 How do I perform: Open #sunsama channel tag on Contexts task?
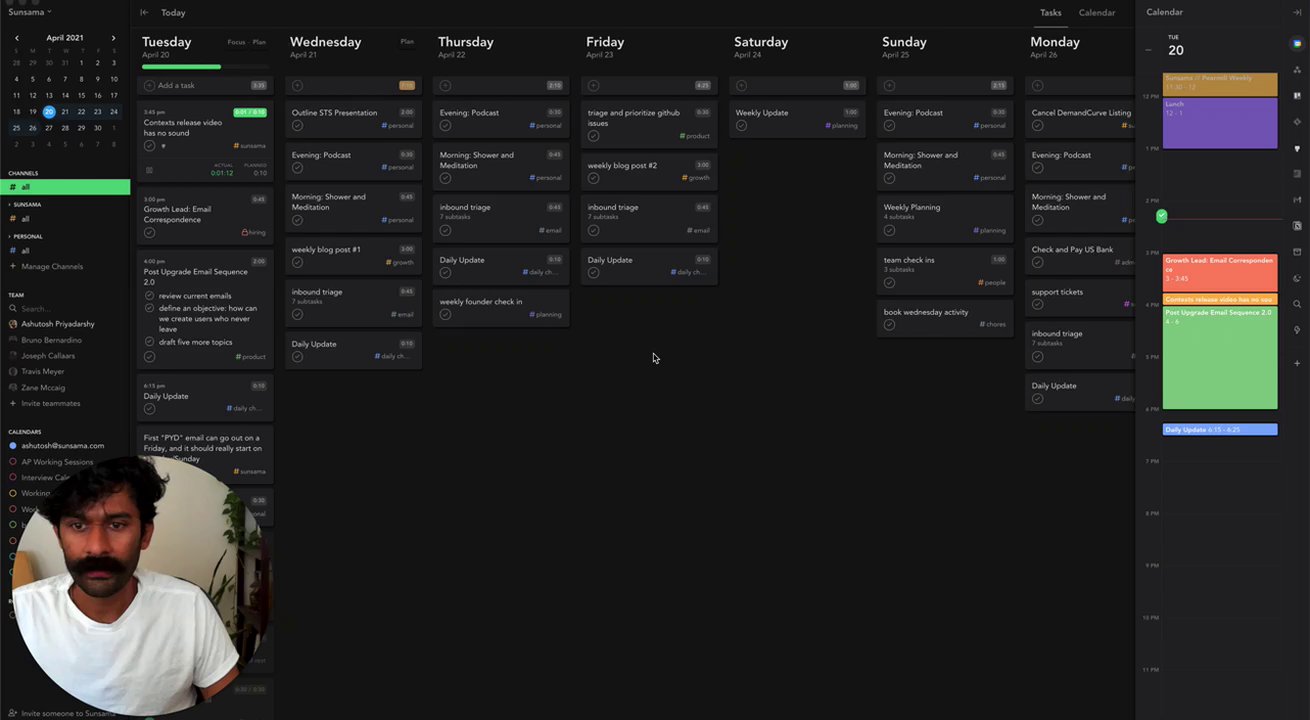point(252,146)
